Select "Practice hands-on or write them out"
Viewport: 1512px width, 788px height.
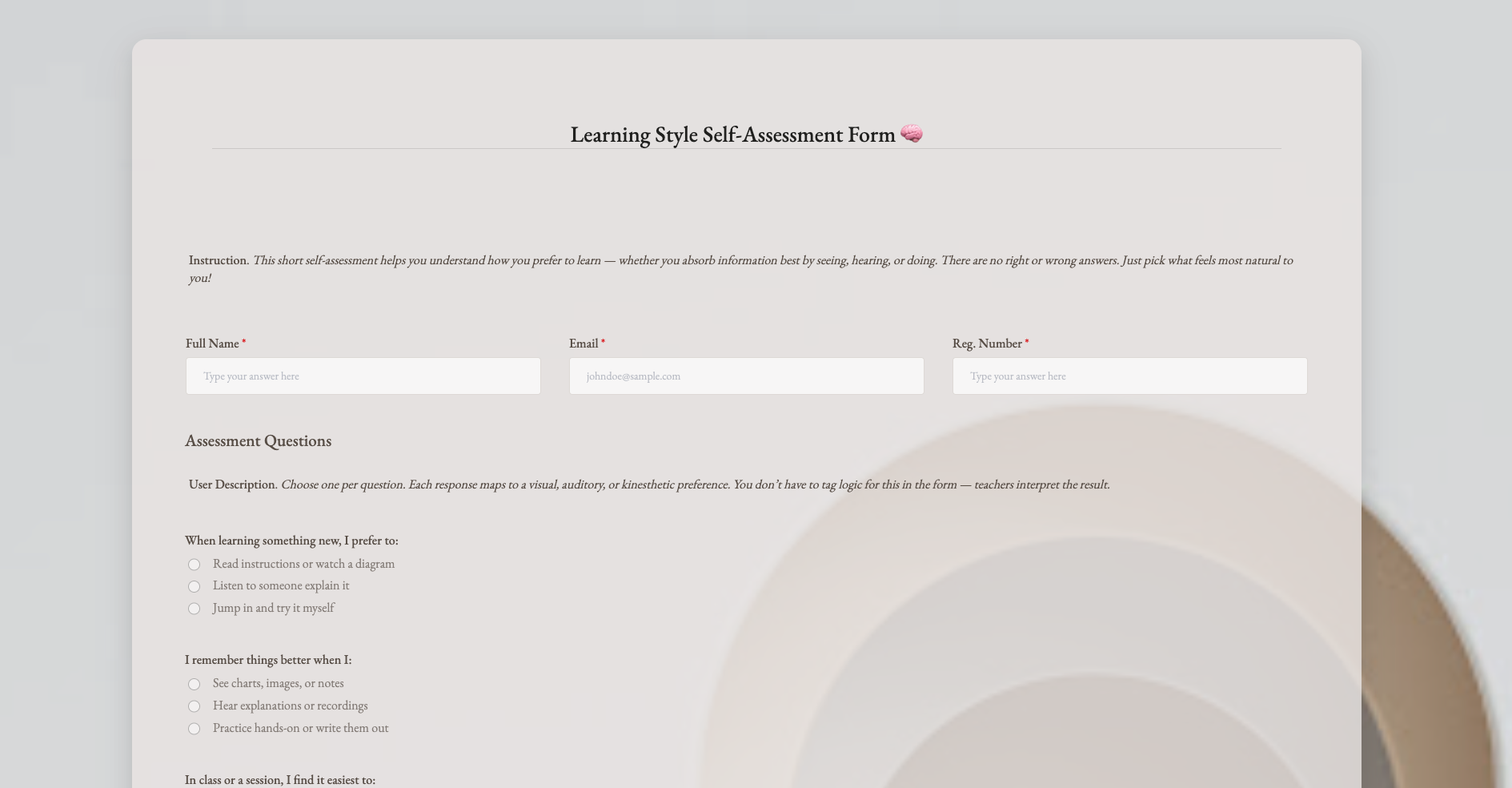194,729
